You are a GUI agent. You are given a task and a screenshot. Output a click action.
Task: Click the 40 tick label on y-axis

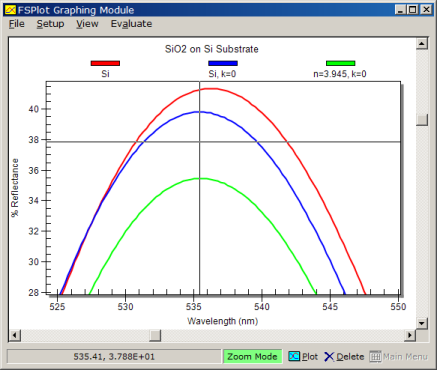click(34, 109)
